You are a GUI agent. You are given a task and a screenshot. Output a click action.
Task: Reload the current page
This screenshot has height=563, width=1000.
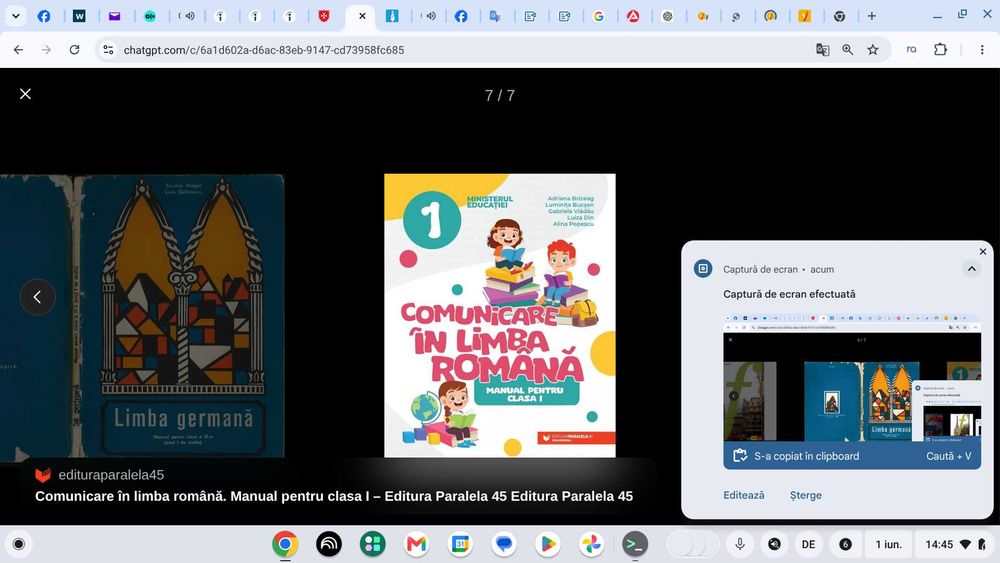(x=75, y=50)
